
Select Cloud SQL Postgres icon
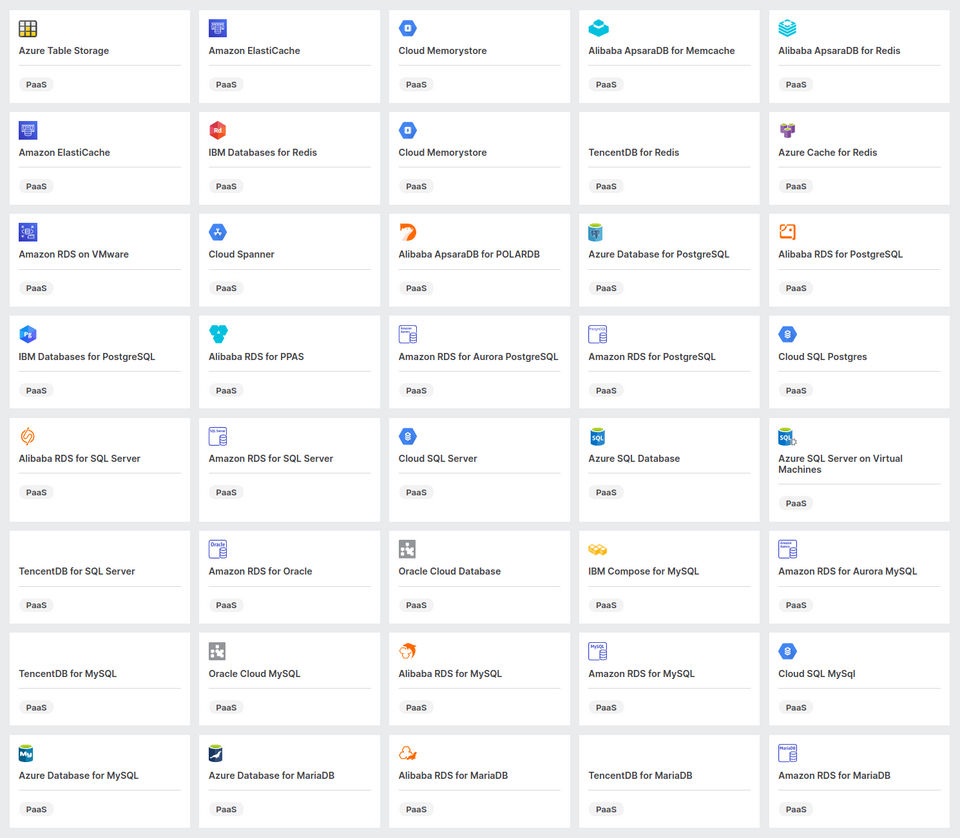pyautogui.click(x=787, y=334)
